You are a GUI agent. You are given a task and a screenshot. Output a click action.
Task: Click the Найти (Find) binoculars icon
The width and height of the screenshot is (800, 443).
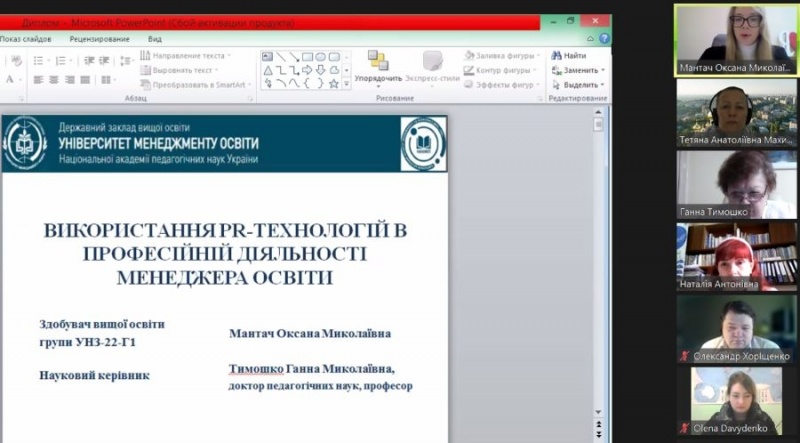(555, 56)
